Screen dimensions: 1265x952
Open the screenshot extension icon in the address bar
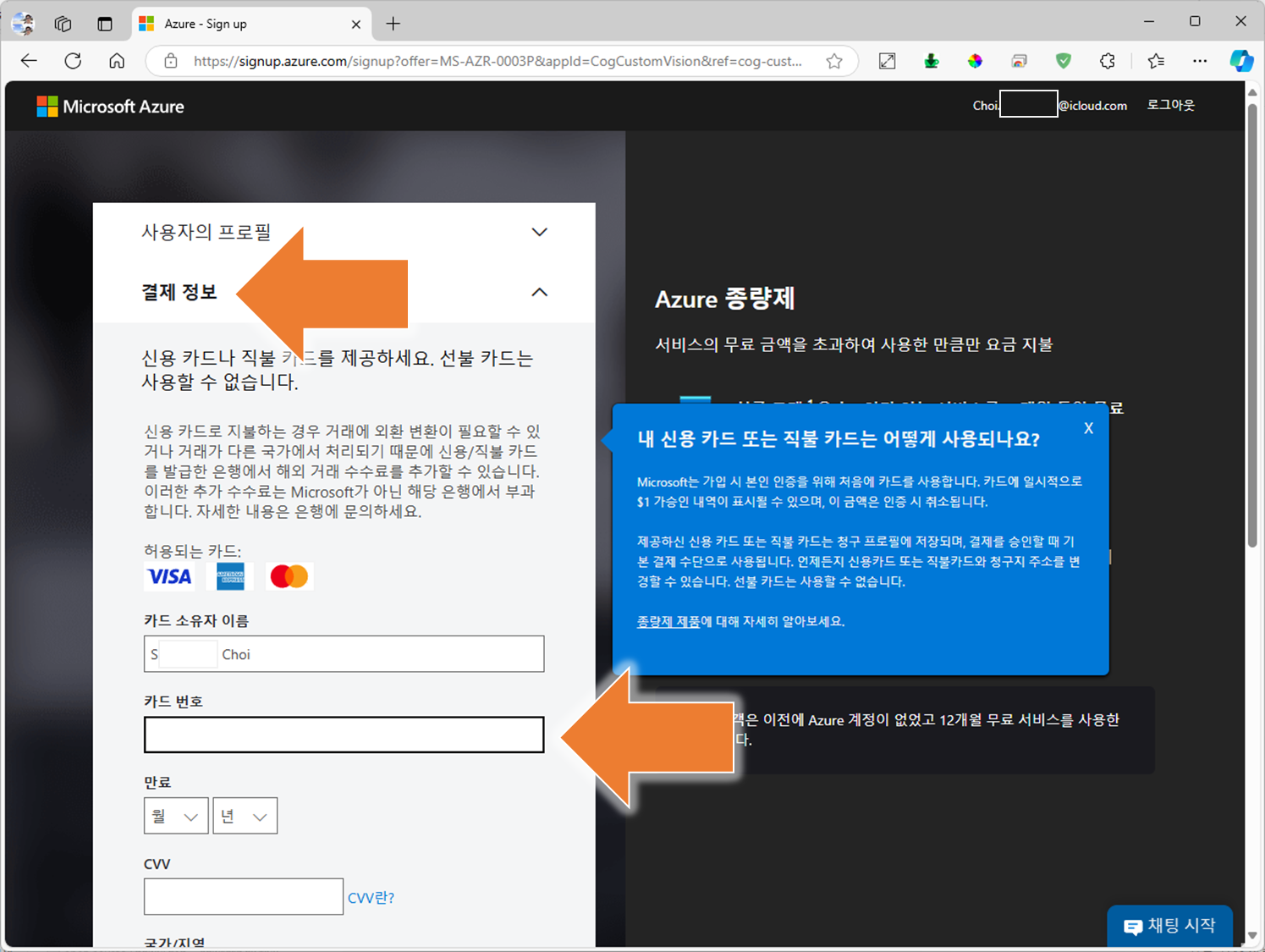coord(888,61)
